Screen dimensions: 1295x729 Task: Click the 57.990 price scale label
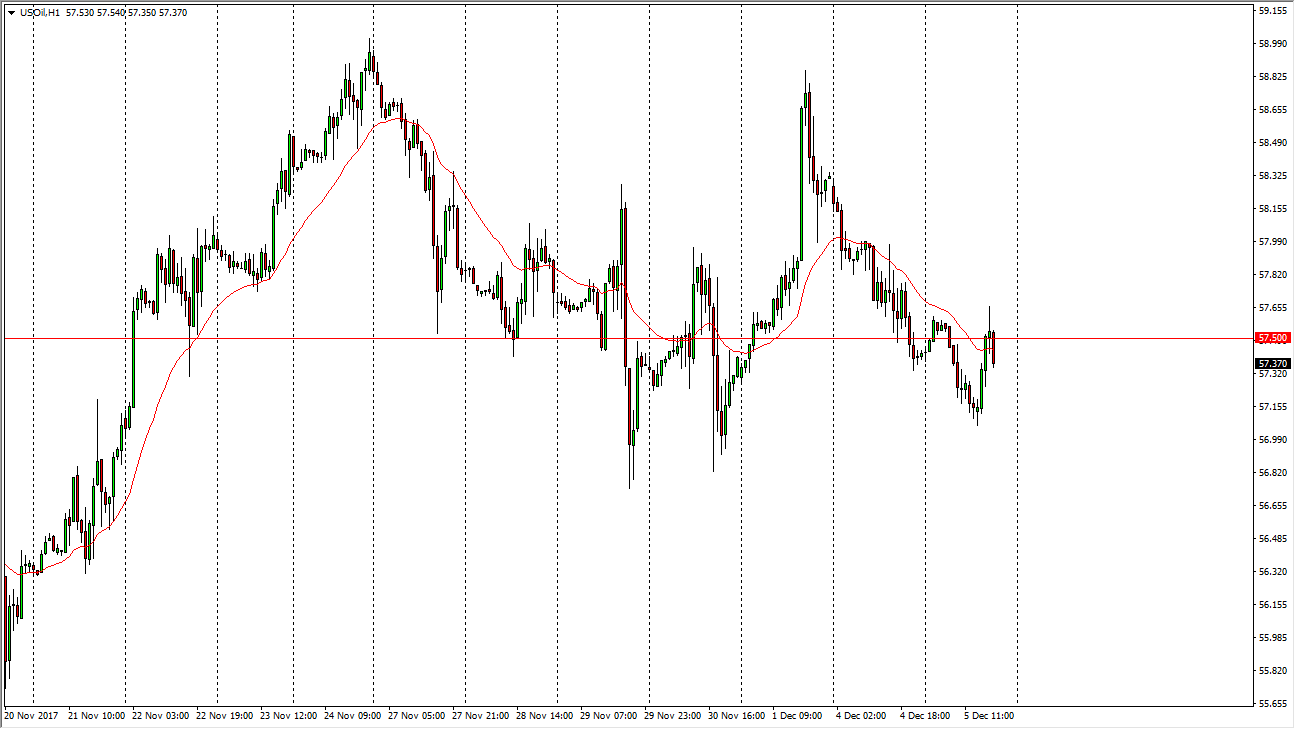pos(1272,242)
